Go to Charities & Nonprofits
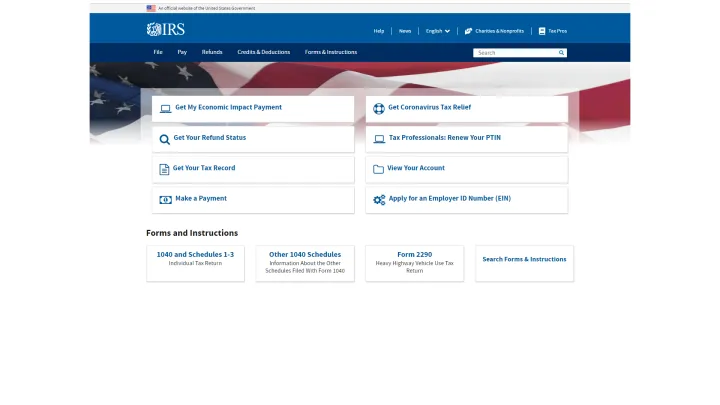The width and height of the screenshot is (720, 405). [500, 31]
